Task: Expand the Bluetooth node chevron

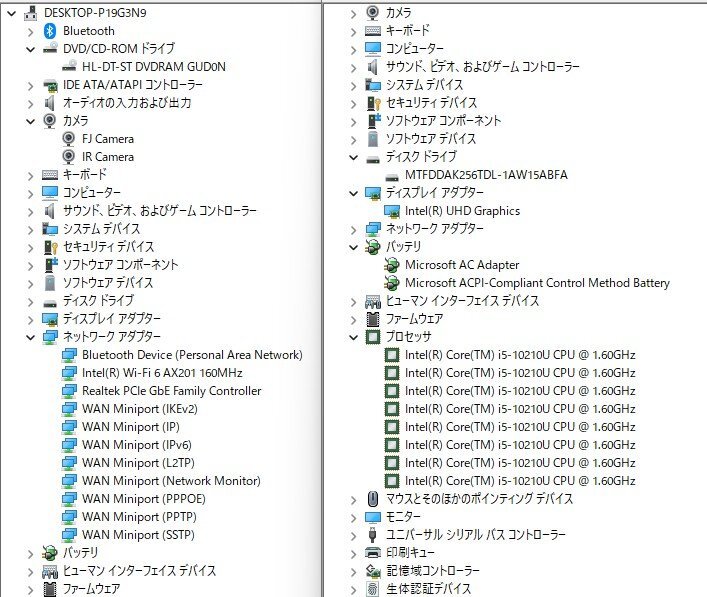Action: coord(31,32)
